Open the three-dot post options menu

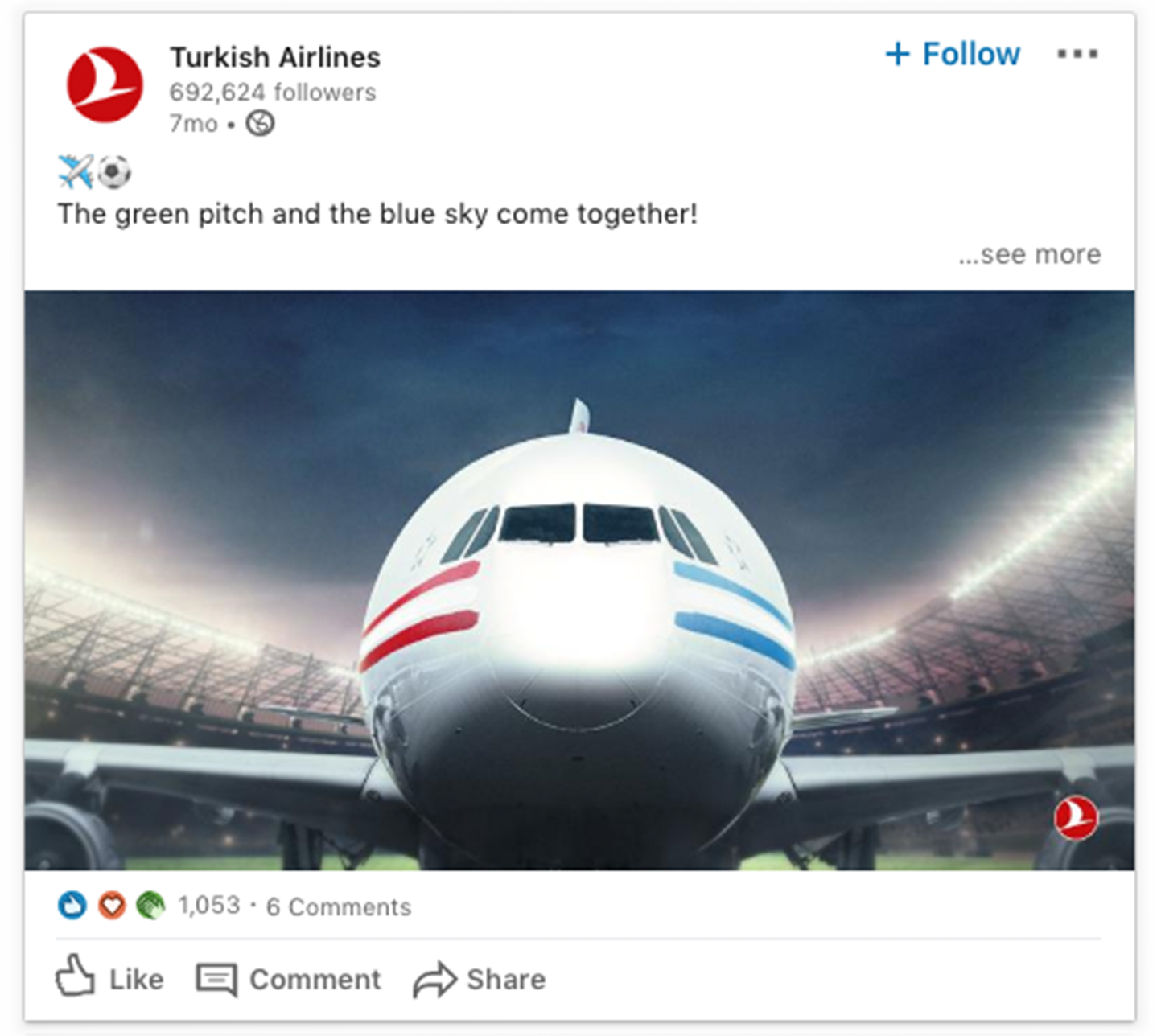1077,54
